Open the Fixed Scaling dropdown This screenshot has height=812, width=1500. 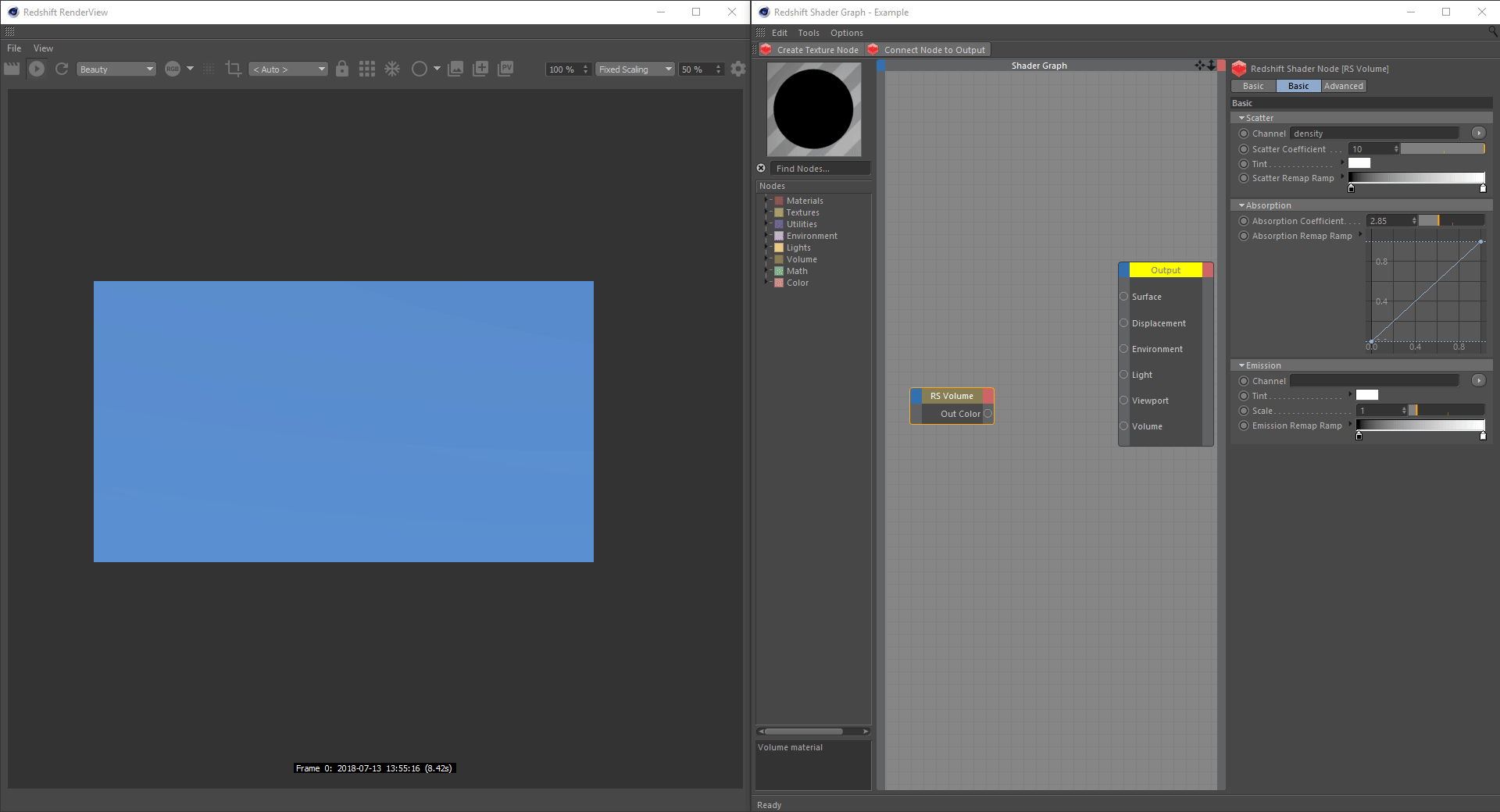pyautogui.click(x=634, y=69)
